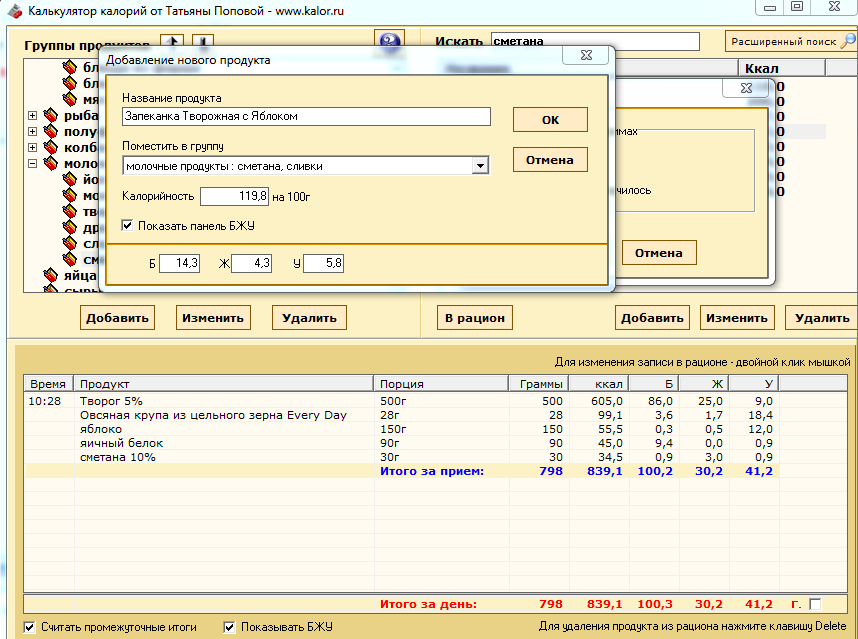Select the 'сметана 10%' ration row
Viewport: 858px width, 639px height.
click(402, 457)
